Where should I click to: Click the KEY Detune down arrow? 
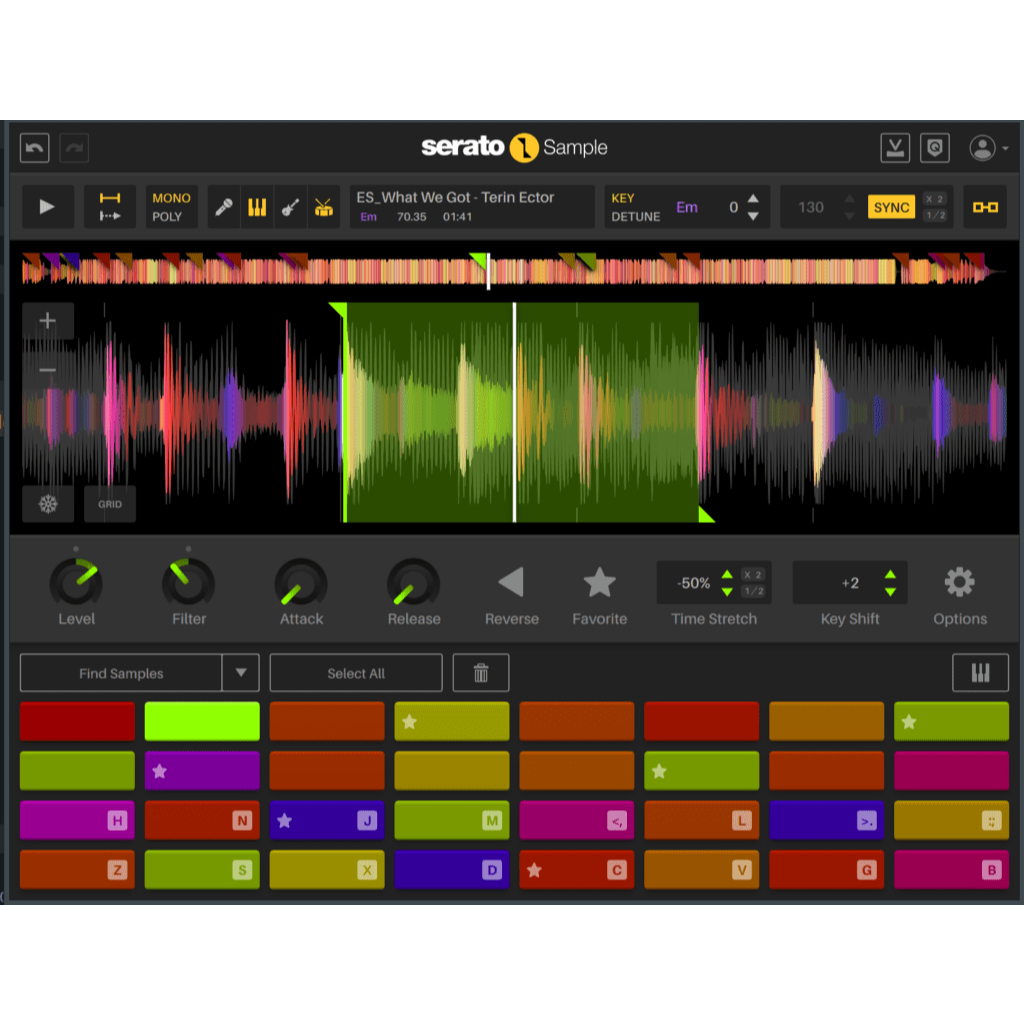point(751,214)
